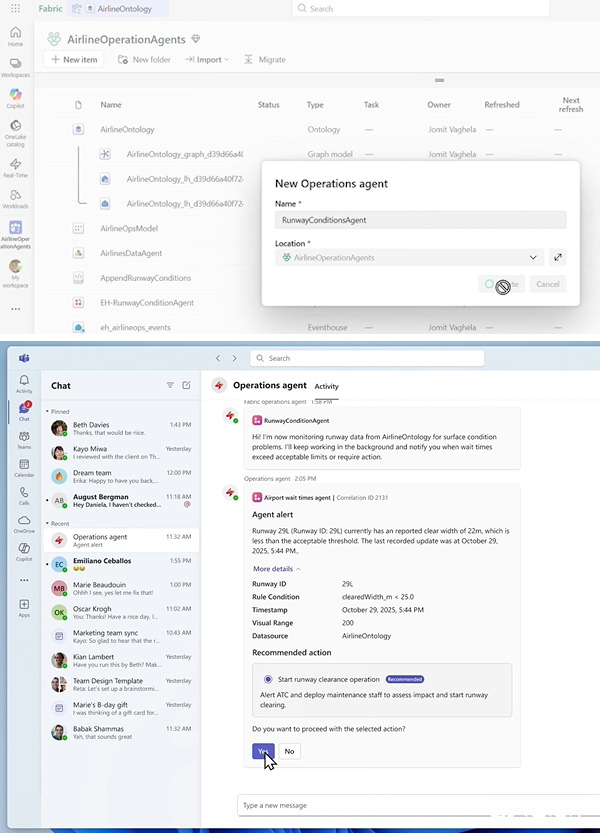Click Yes to proceed with action
Screen dimensions: 600x836
pos(263,751)
